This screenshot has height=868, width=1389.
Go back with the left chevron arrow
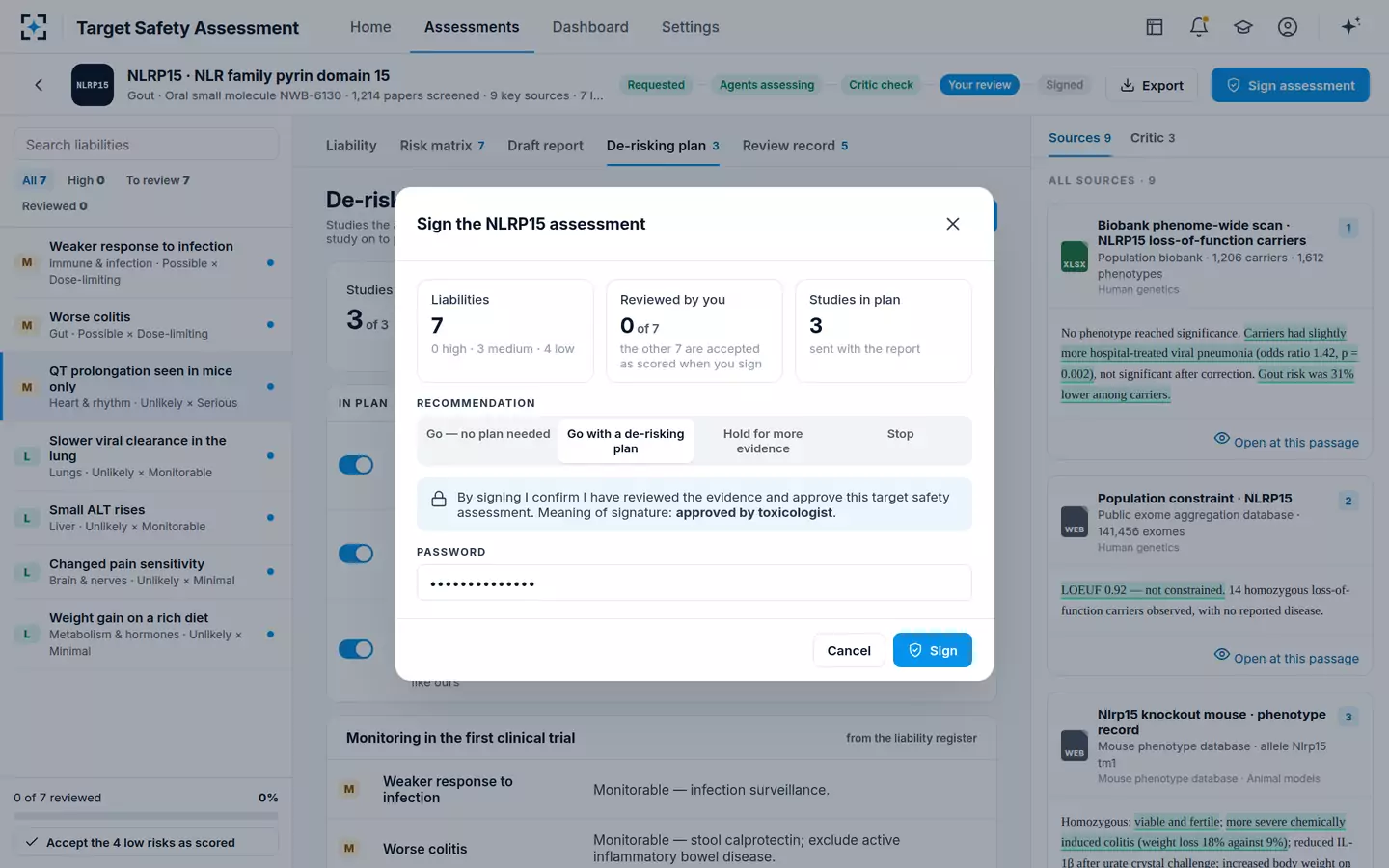coord(39,85)
